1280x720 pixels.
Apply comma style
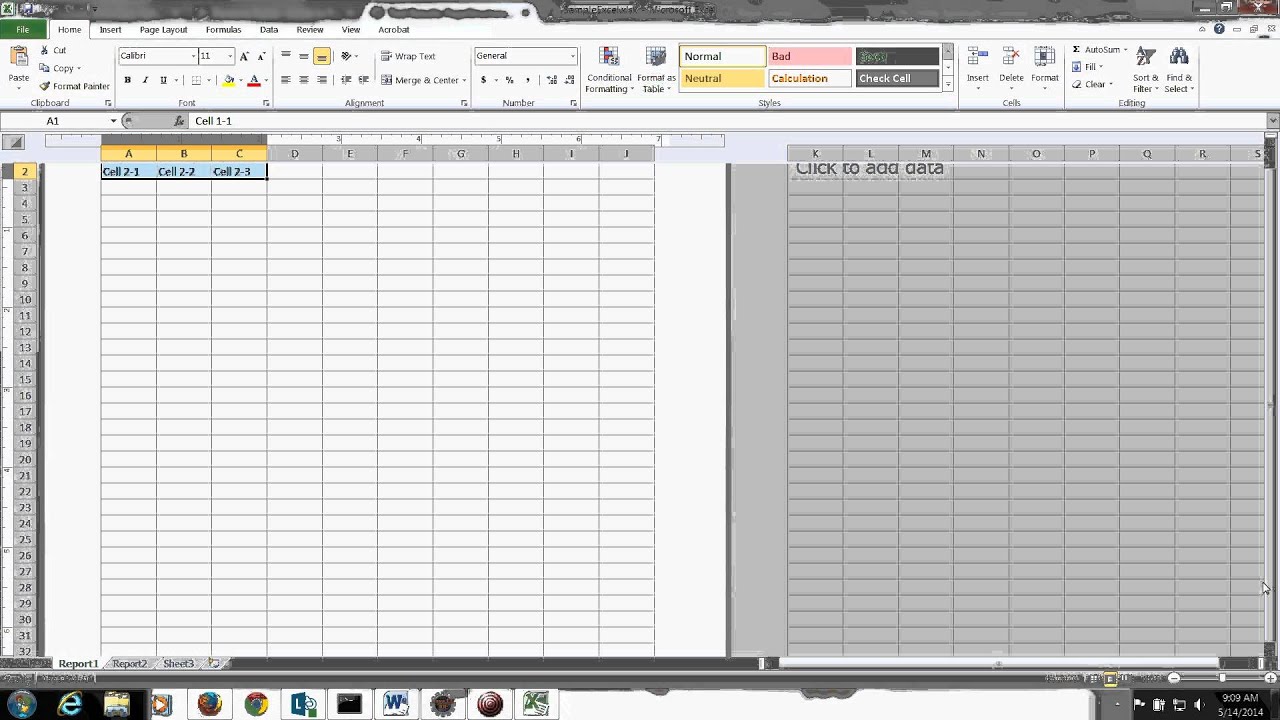(527, 80)
